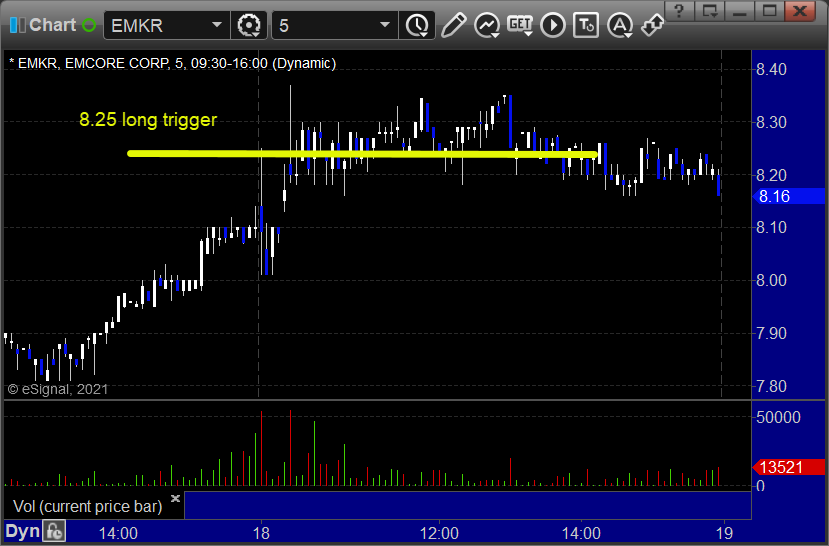Click the 8.20 price scale label

pos(771,175)
